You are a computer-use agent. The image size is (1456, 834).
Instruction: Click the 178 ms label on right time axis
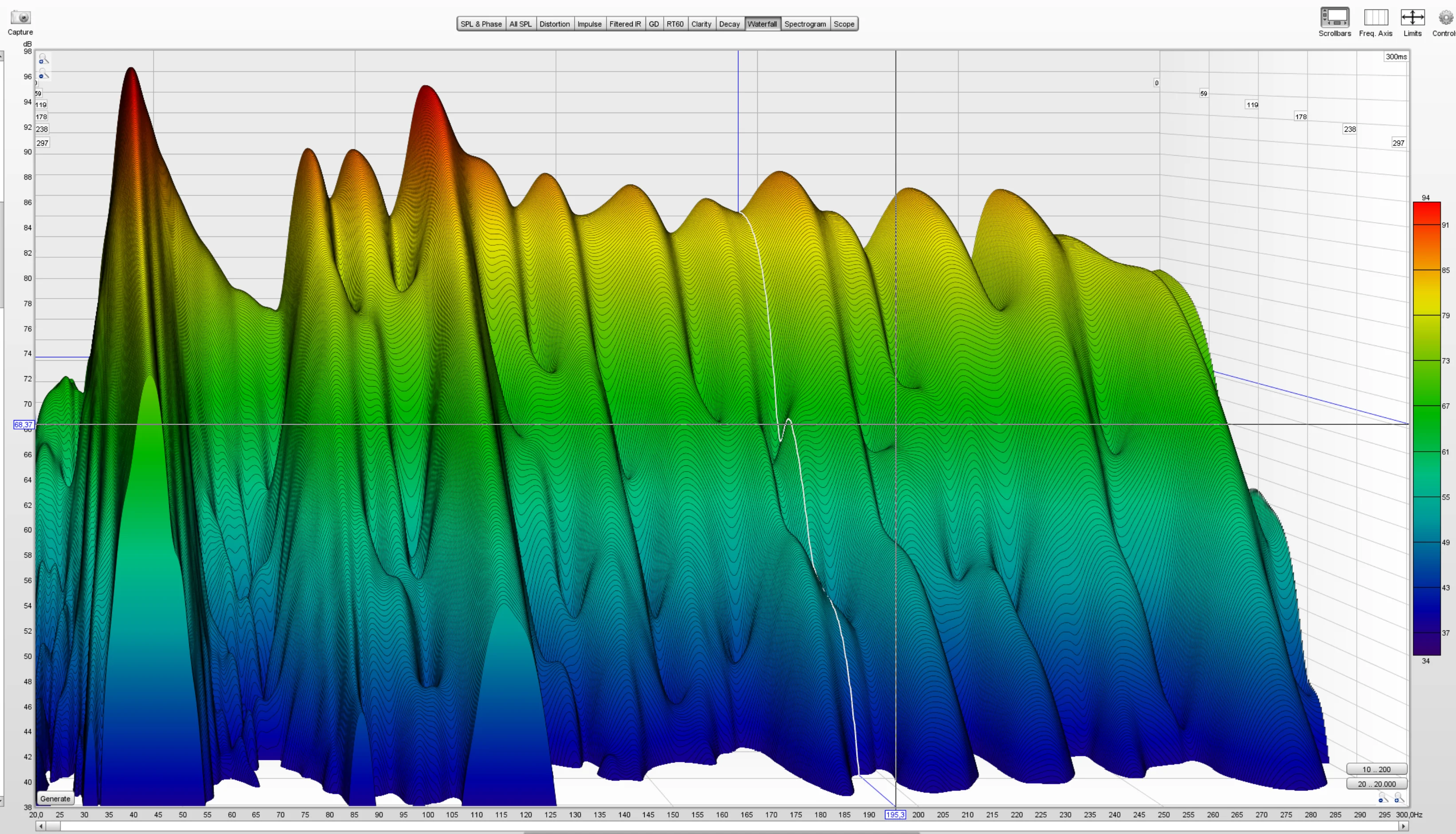1301,117
